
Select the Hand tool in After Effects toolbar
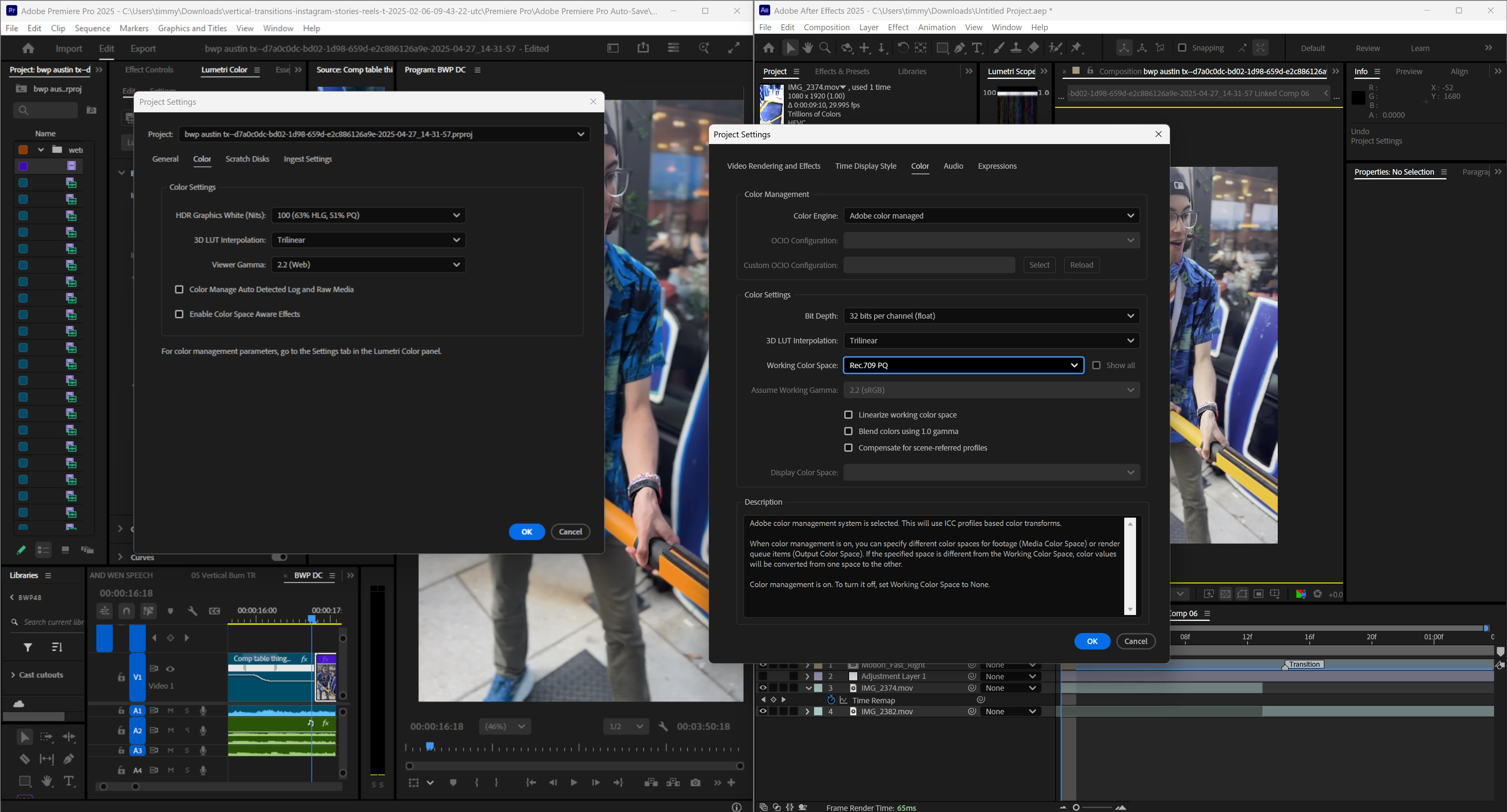point(807,48)
